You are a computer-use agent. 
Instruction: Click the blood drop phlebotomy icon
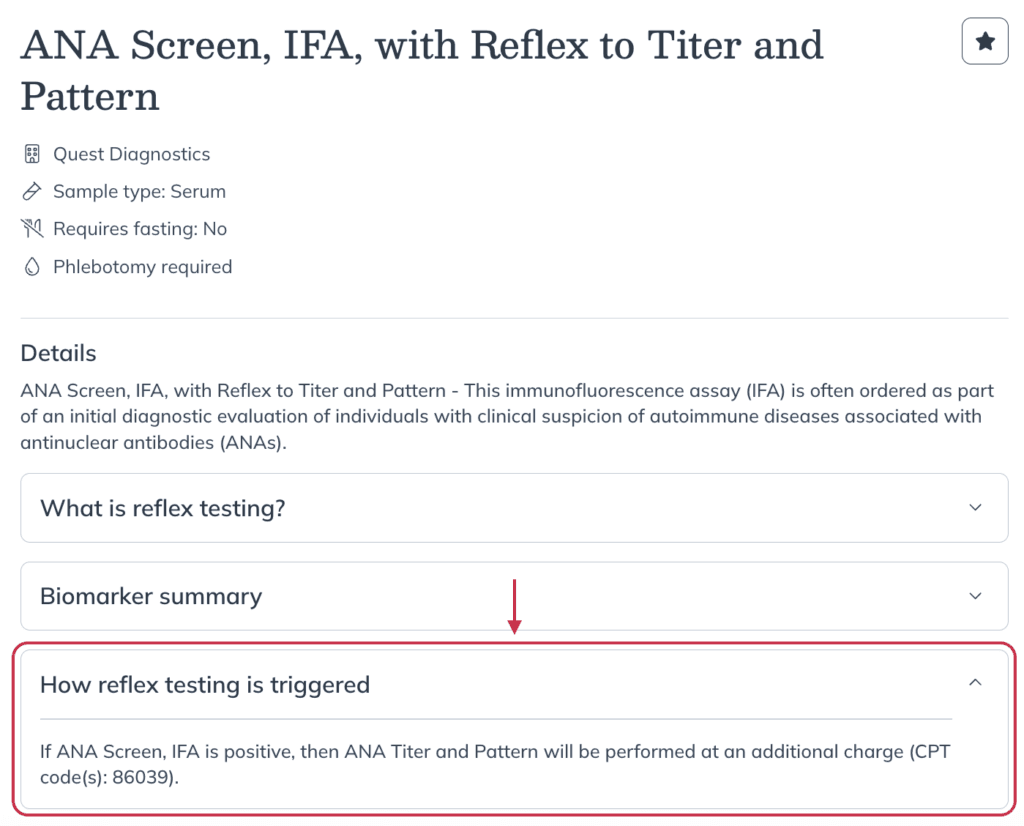32,266
